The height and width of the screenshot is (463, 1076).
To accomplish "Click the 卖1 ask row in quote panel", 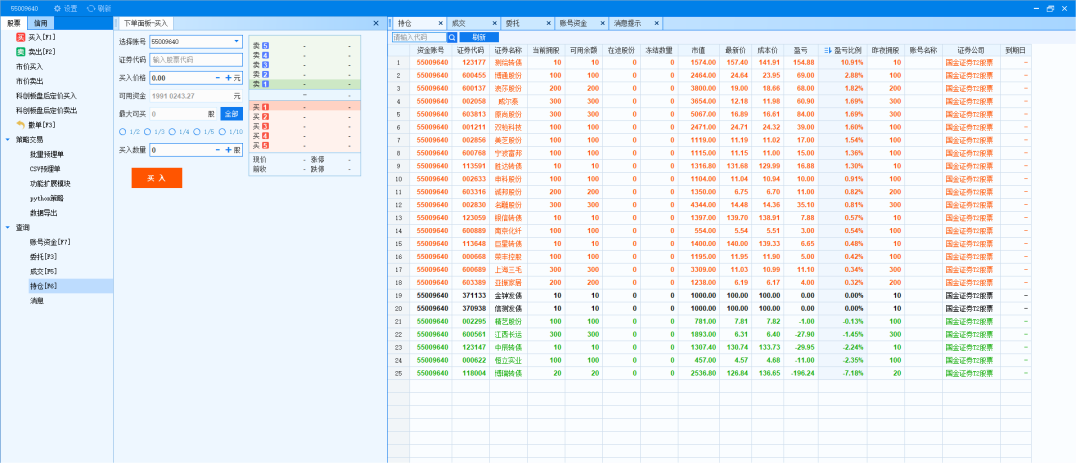I will (304, 84).
